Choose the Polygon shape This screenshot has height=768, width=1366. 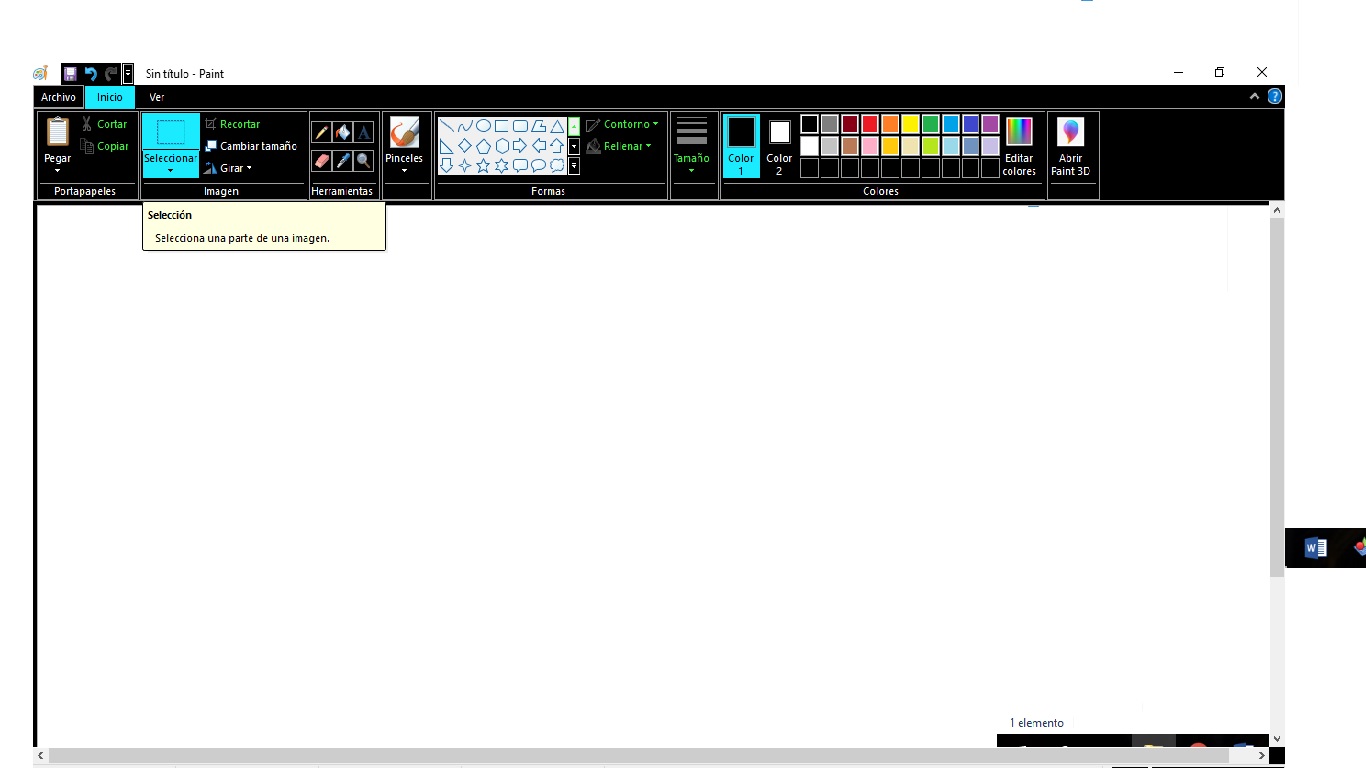[x=539, y=126]
